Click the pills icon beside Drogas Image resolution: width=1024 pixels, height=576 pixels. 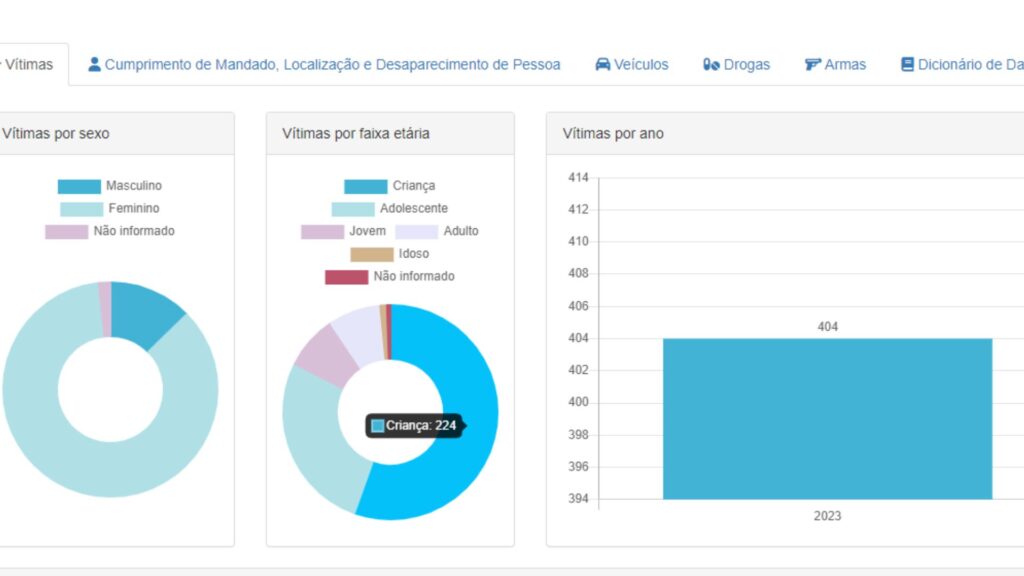[711, 64]
